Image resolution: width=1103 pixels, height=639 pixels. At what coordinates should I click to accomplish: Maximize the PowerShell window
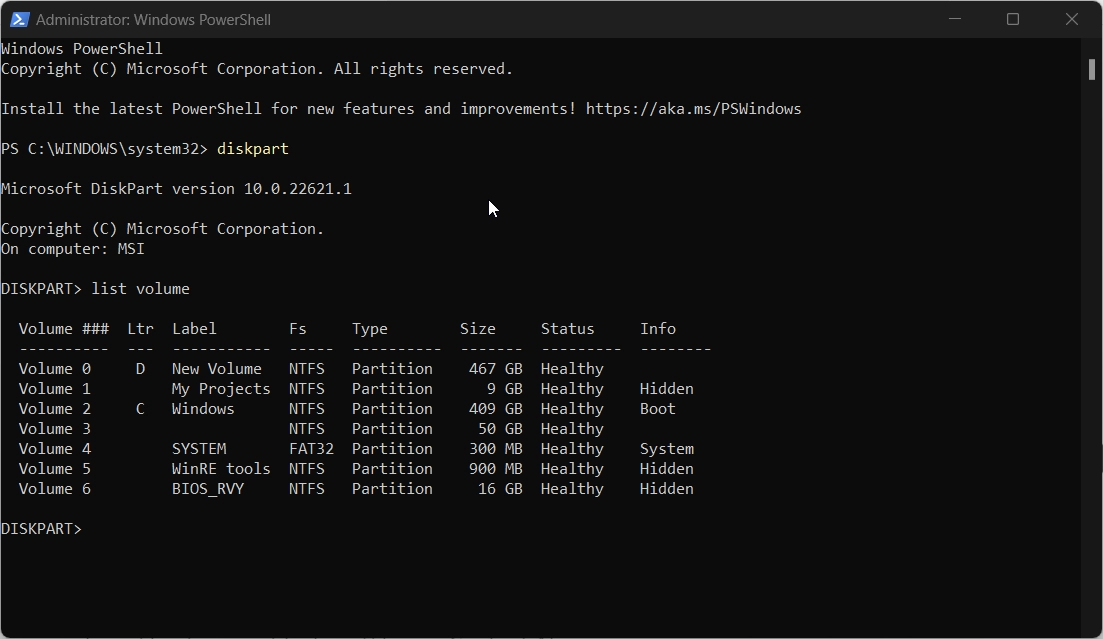1013,19
